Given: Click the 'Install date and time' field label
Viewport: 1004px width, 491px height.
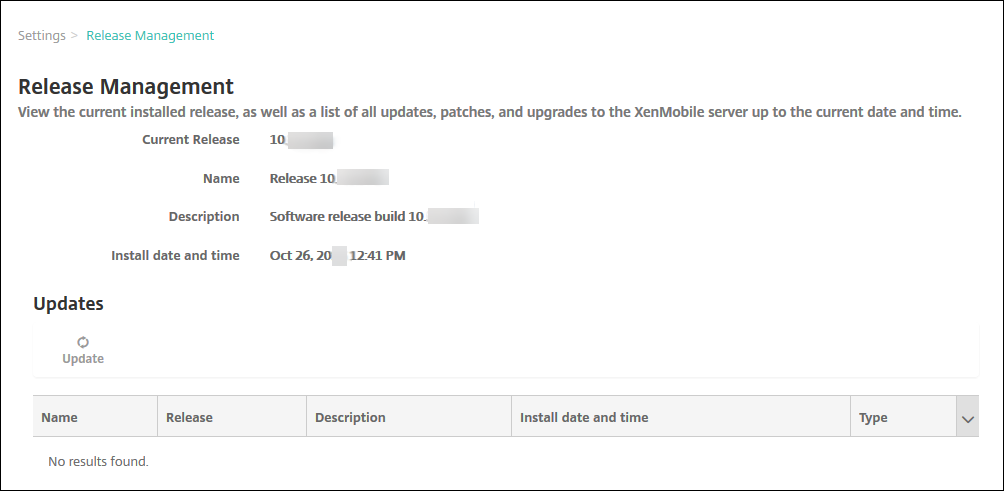Looking at the screenshot, I should 175,255.
